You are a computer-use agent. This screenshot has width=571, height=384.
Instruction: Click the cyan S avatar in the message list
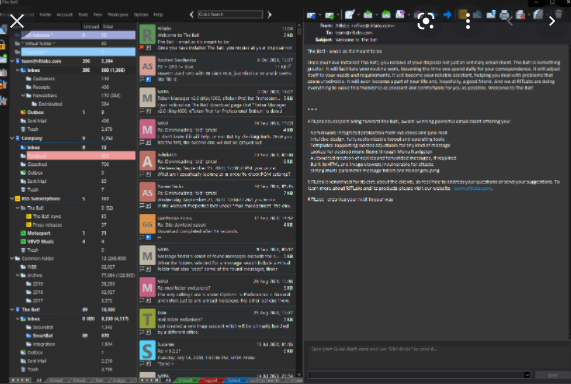click(147, 350)
